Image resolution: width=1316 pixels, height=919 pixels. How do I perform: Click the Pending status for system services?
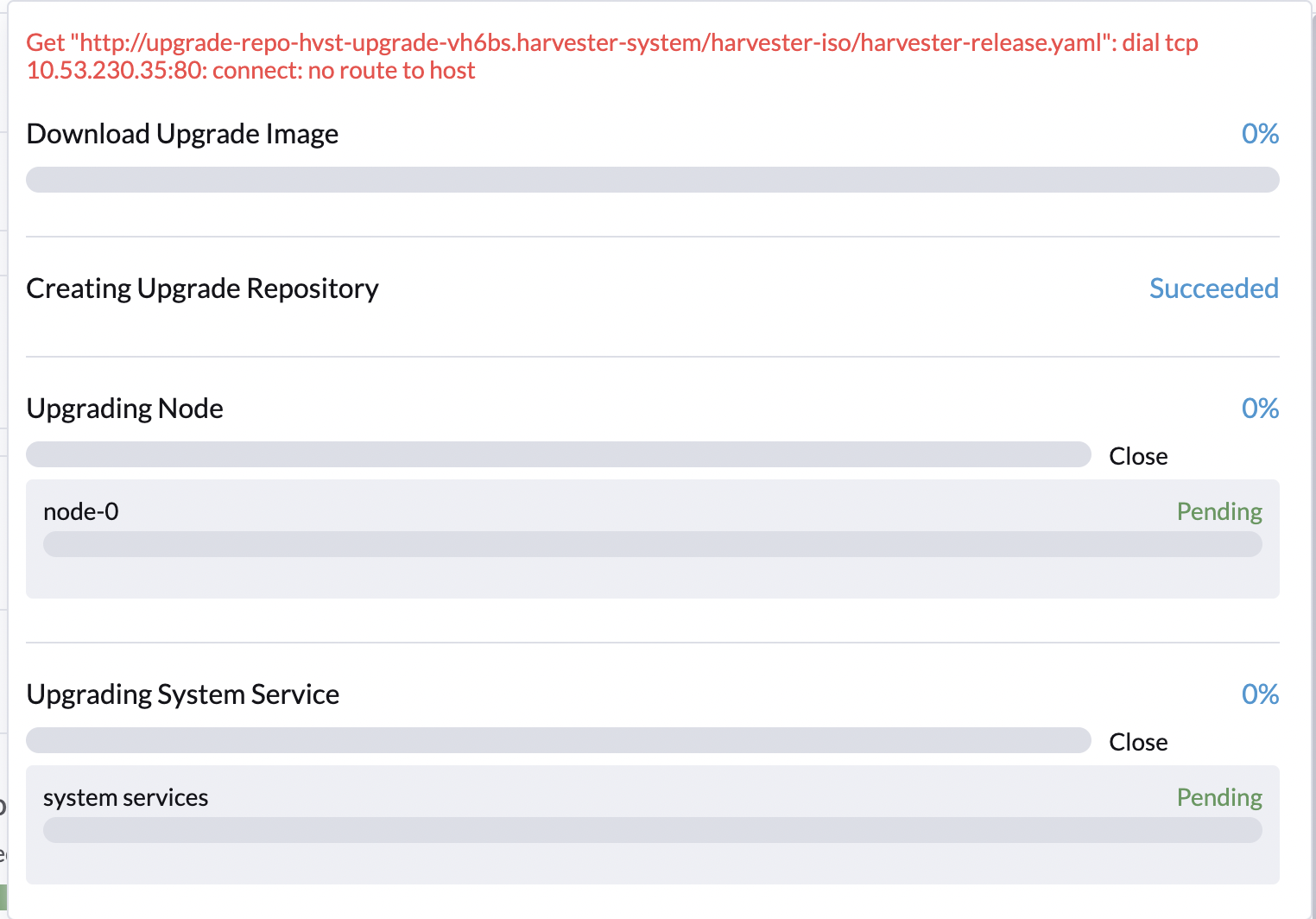tap(1219, 797)
